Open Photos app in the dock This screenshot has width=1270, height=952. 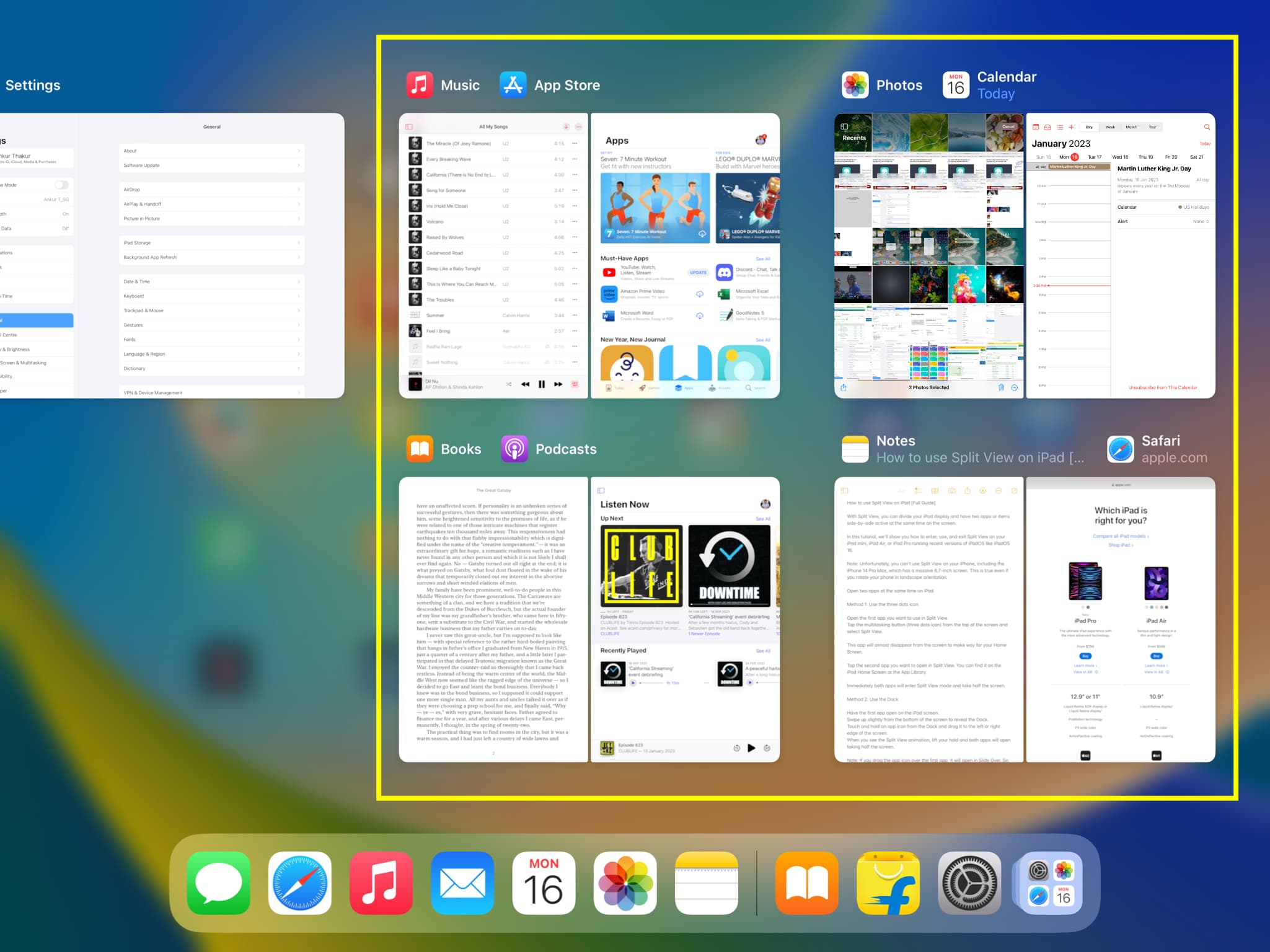(625, 883)
